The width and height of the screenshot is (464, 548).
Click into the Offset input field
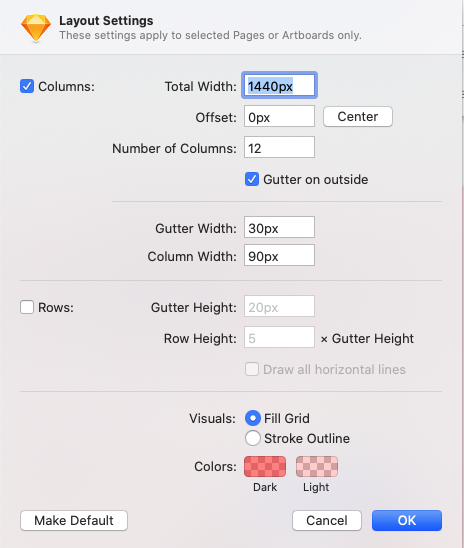[x=279, y=116]
